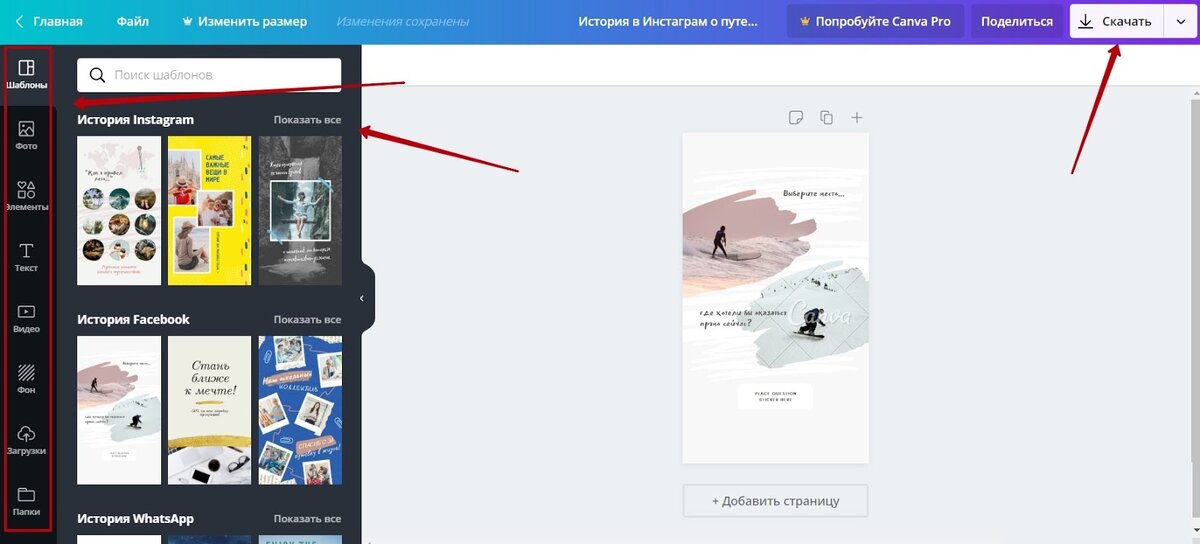Viewport: 1200px width, 544px height.
Task: Open the Видео sidebar tab
Action: pyautogui.click(x=27, y=319)
